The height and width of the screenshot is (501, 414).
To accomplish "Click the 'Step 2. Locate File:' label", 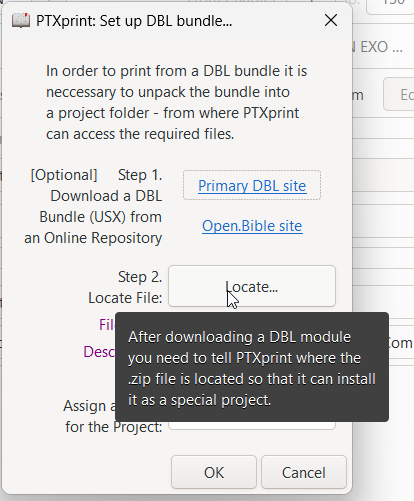I will coord(125,287).
